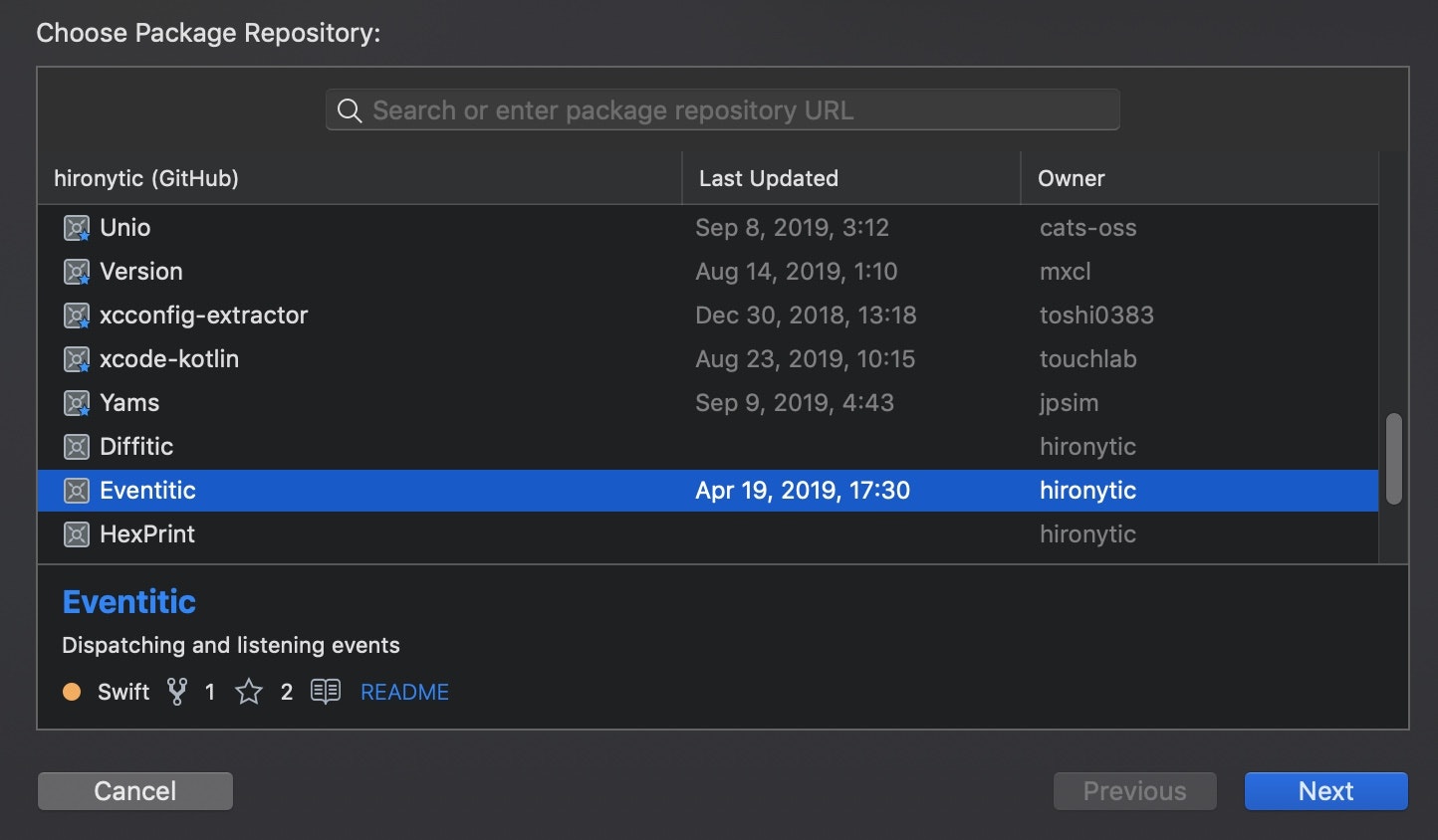
Task: Click the Eventitic package icon
Action: click(x=77, y=491)
